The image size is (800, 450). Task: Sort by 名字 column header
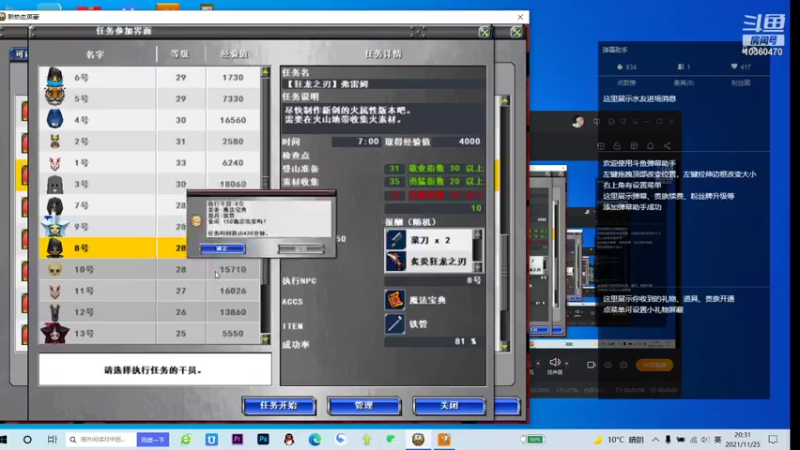tap(95, 54)
